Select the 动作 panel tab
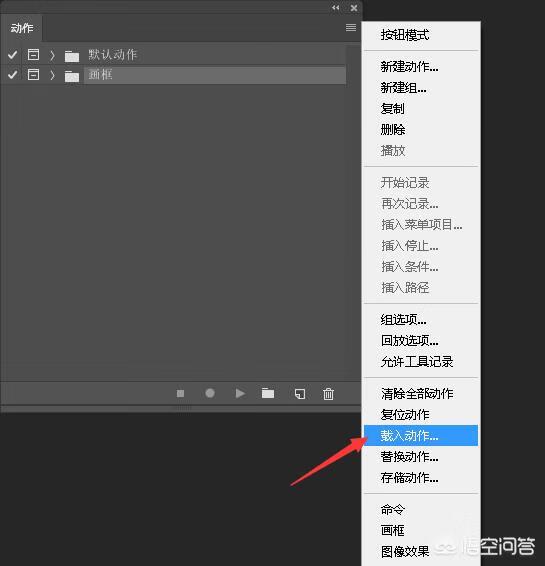Screen dimensions: 545x566 tap(22, 28)
